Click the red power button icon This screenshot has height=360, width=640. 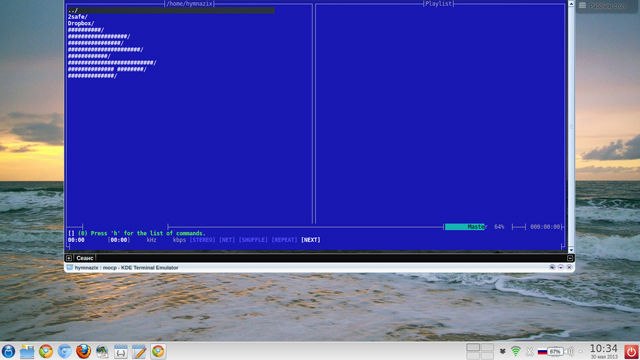click(631, 352)
